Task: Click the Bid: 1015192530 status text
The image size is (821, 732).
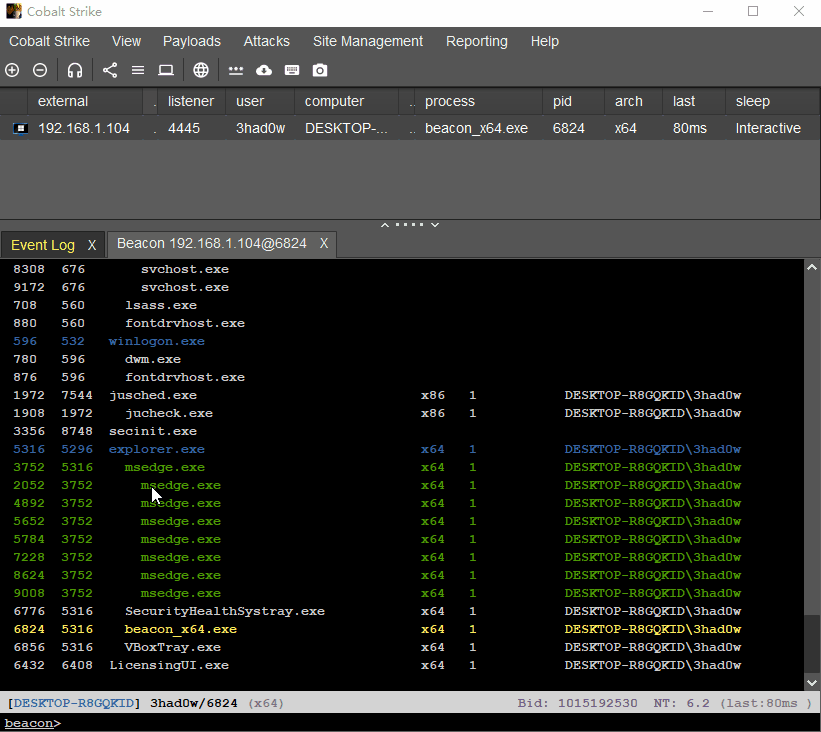Action: 578,703
